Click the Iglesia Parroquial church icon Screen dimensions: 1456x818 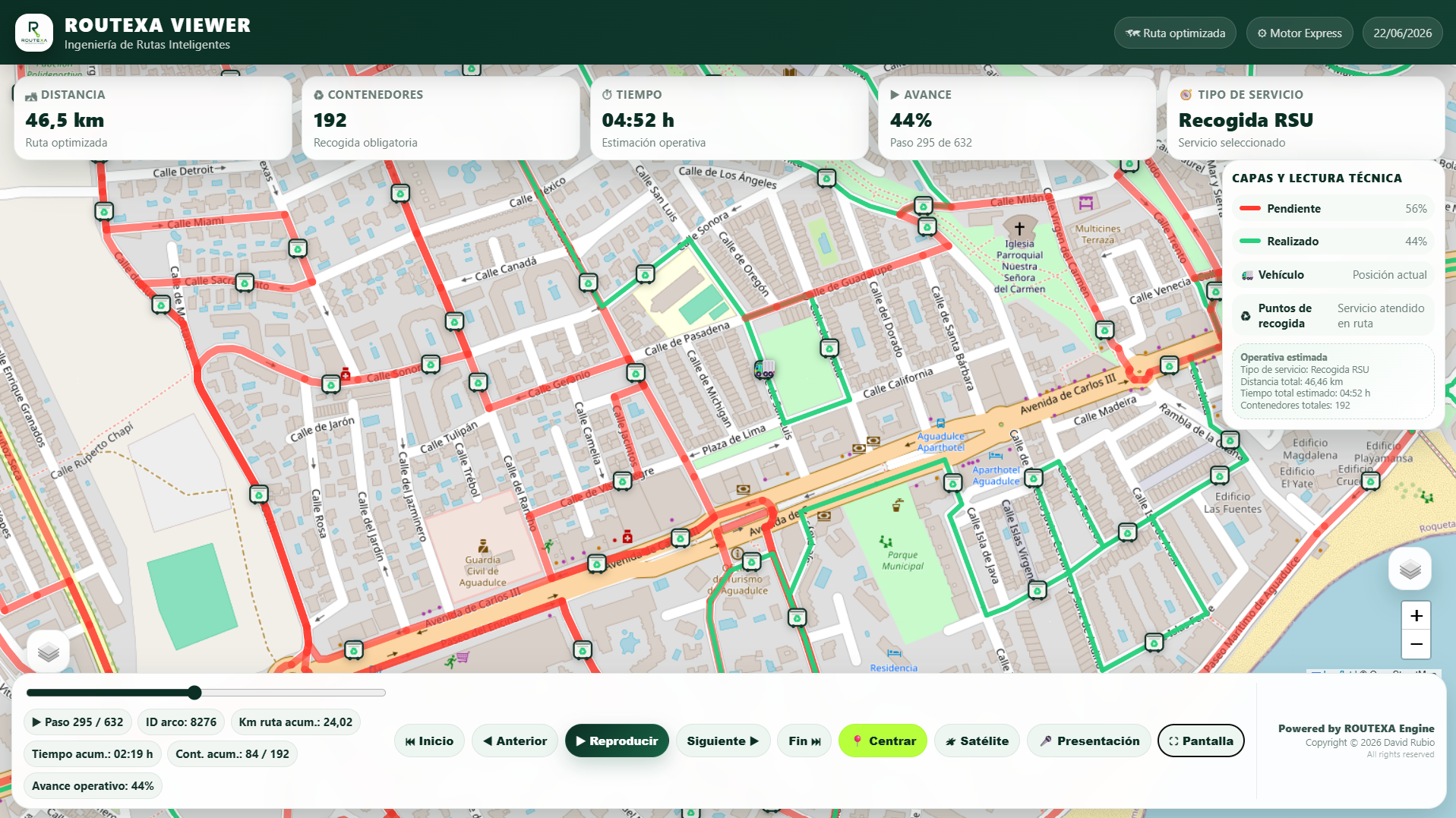coord(1019,227)
